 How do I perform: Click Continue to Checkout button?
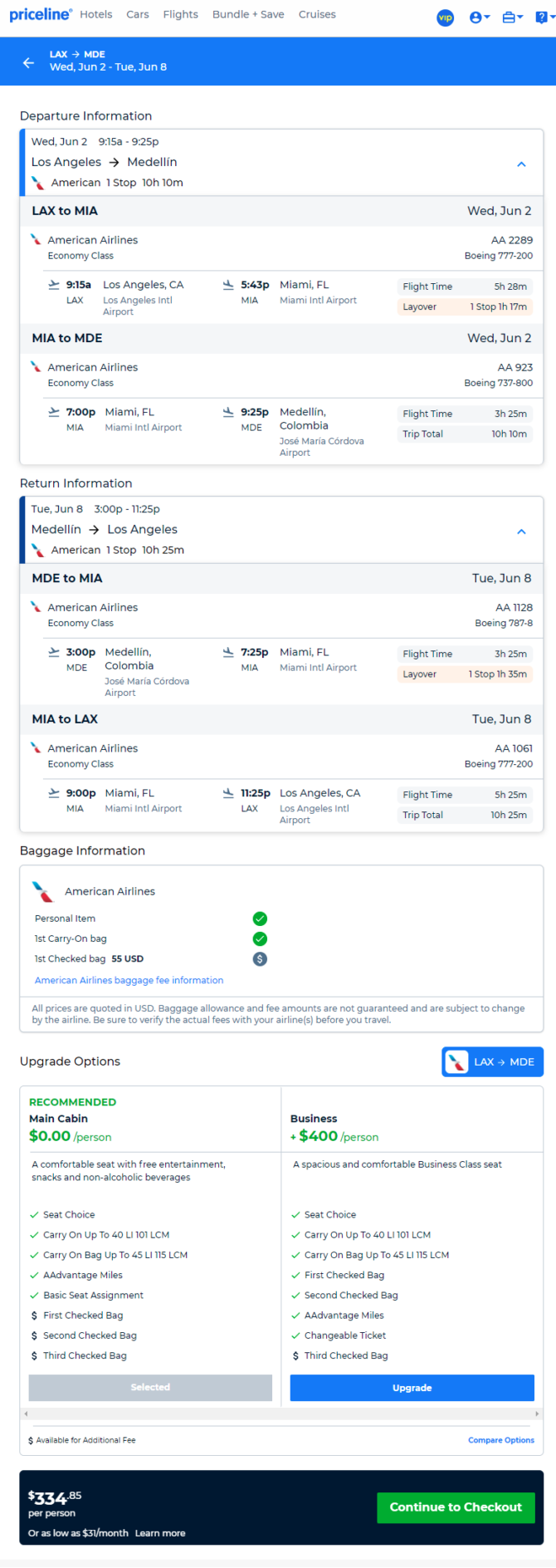[x=456, y=1507]
